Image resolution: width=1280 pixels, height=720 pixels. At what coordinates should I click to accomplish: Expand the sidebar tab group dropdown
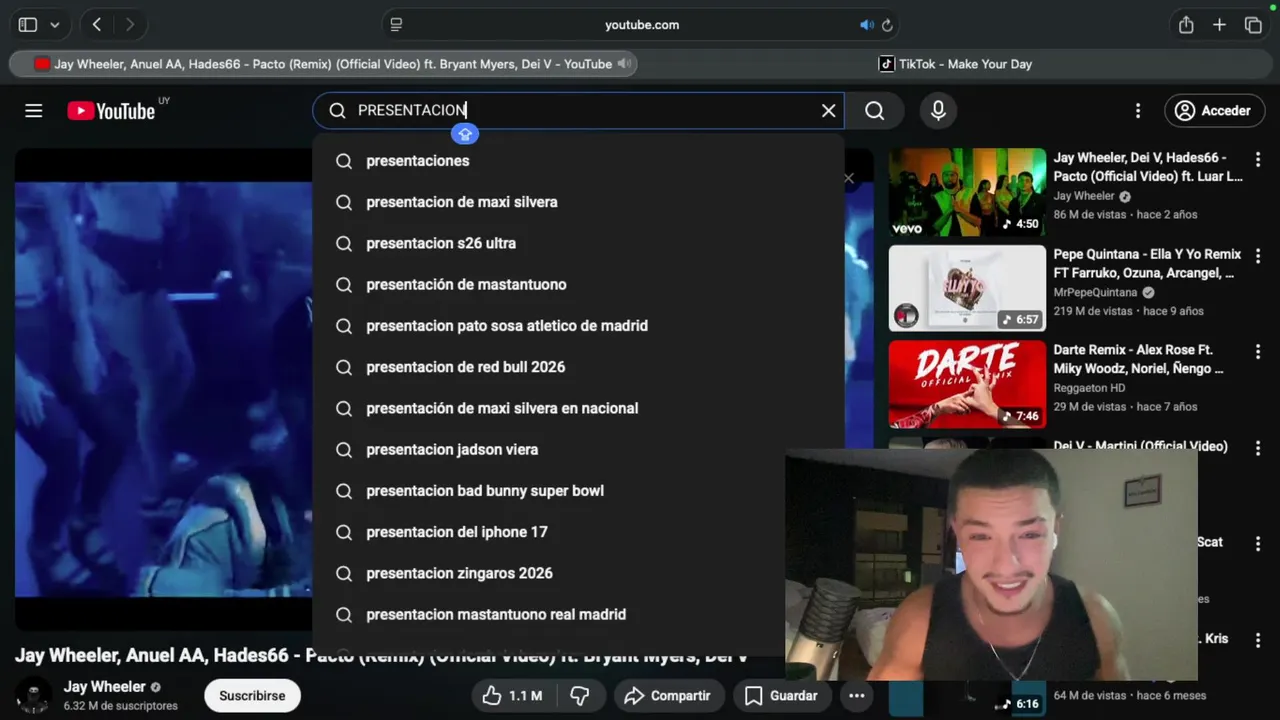point(54,25)
